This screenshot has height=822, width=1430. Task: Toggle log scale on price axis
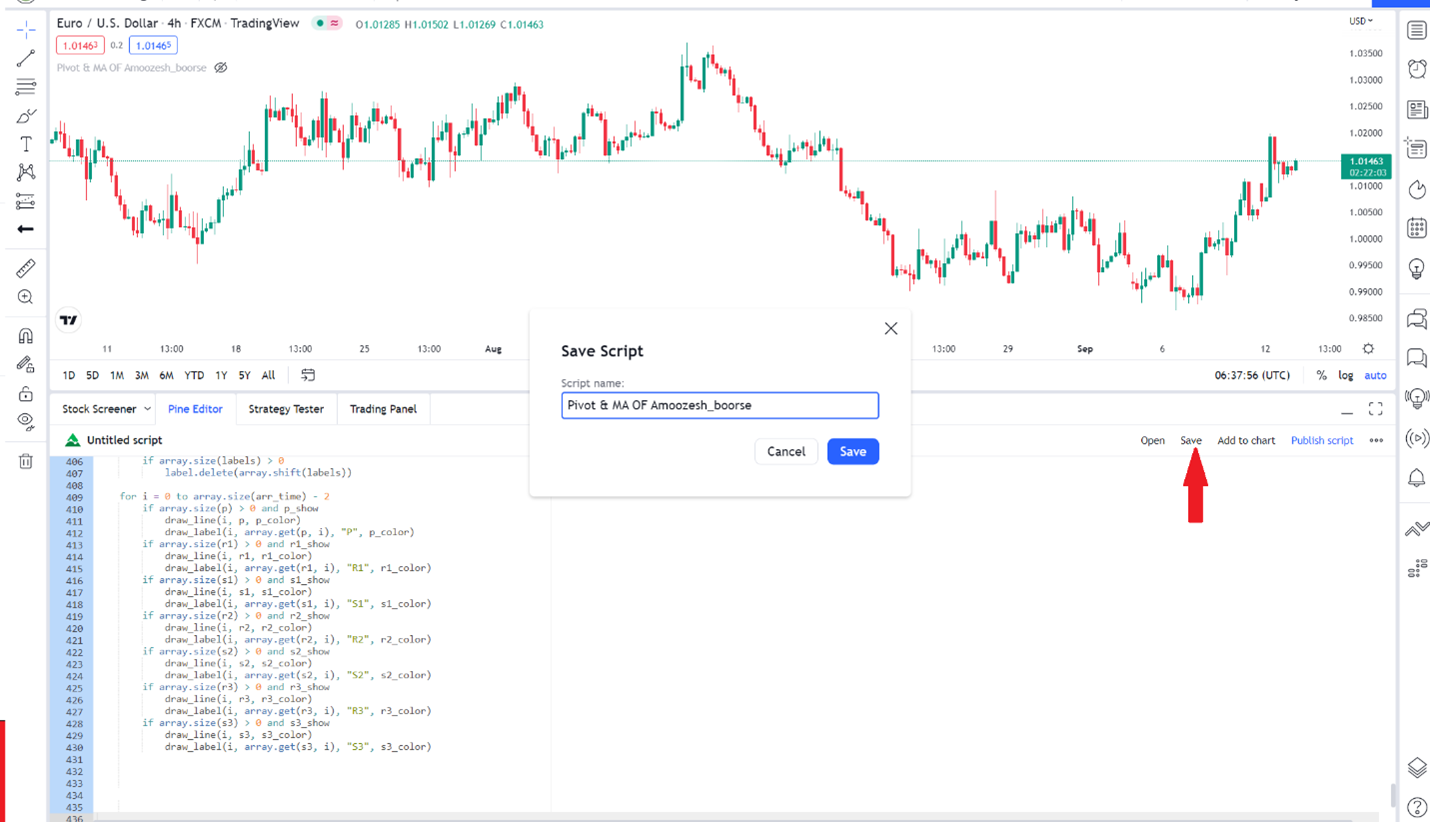pyautogui.click(x=1346, y=375)
